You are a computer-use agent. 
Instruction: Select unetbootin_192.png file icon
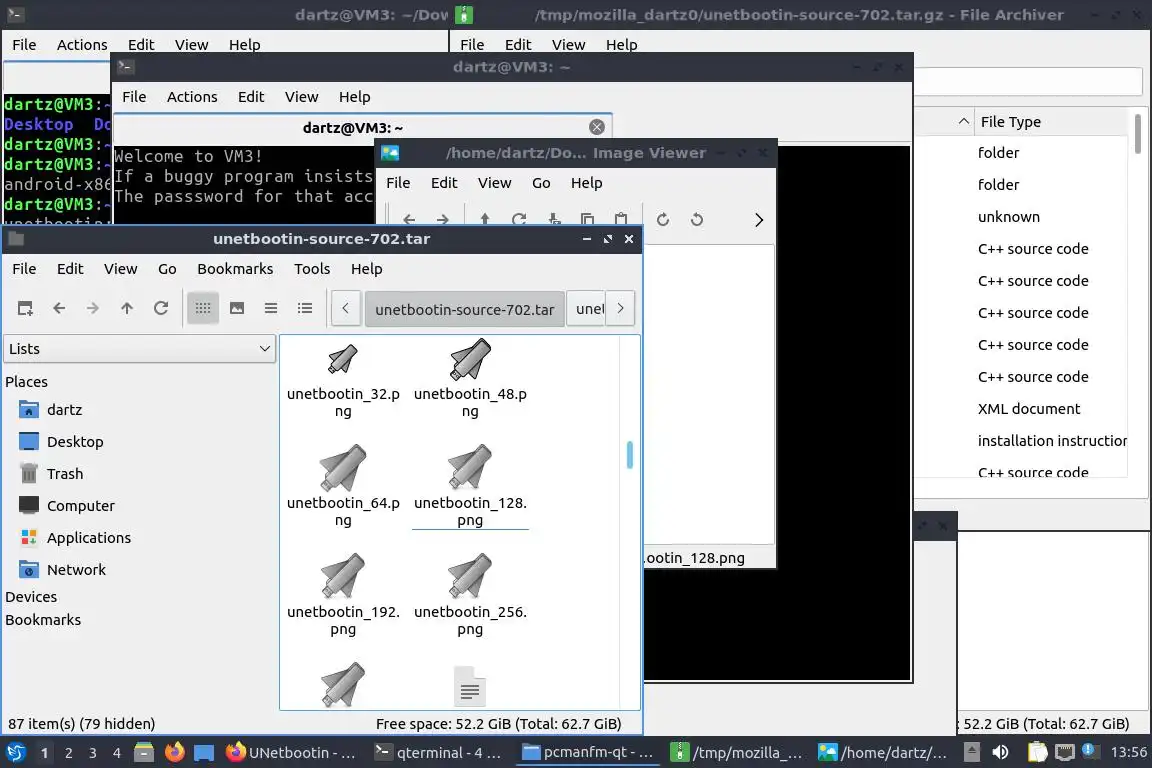click(x=343, y=576)
